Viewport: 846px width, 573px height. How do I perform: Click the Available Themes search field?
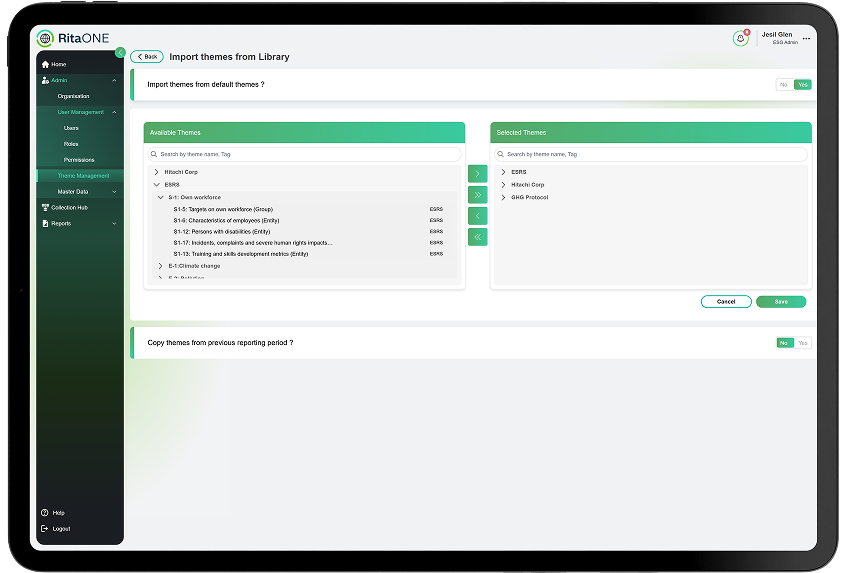coord(304,154)
